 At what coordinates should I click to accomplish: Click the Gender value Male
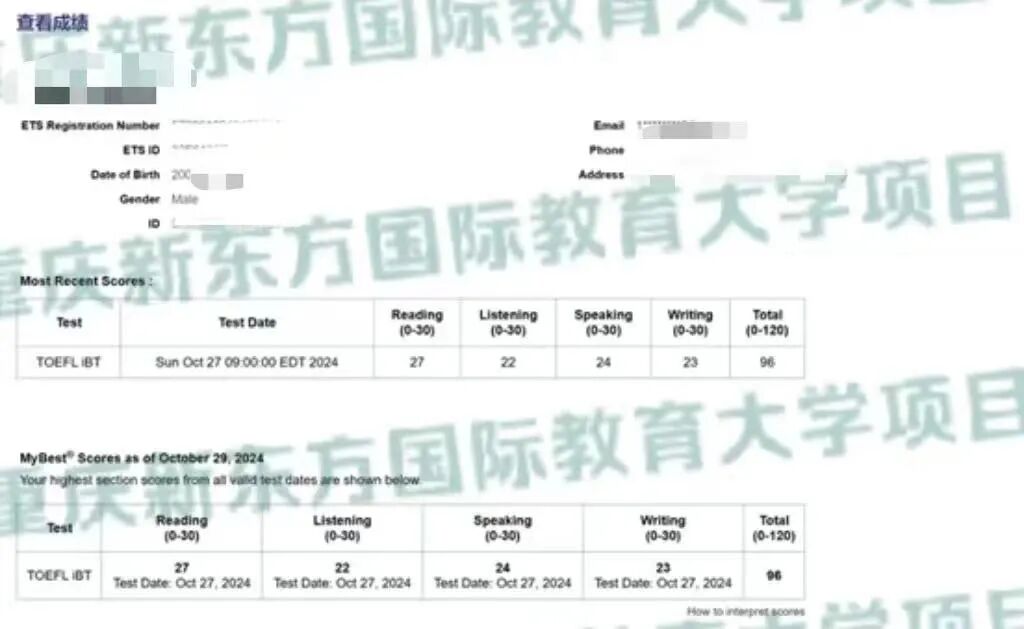pyautogui.click(x=185, y=199)
